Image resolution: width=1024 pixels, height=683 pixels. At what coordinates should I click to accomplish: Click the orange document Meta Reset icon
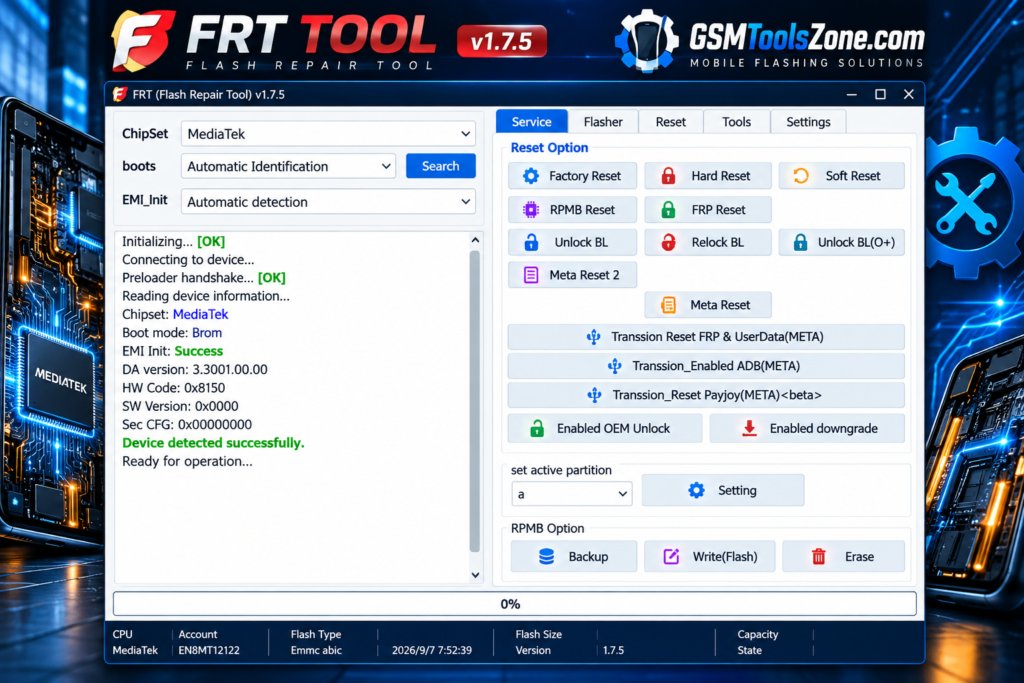pyautogui.click(x=668, y=305)
